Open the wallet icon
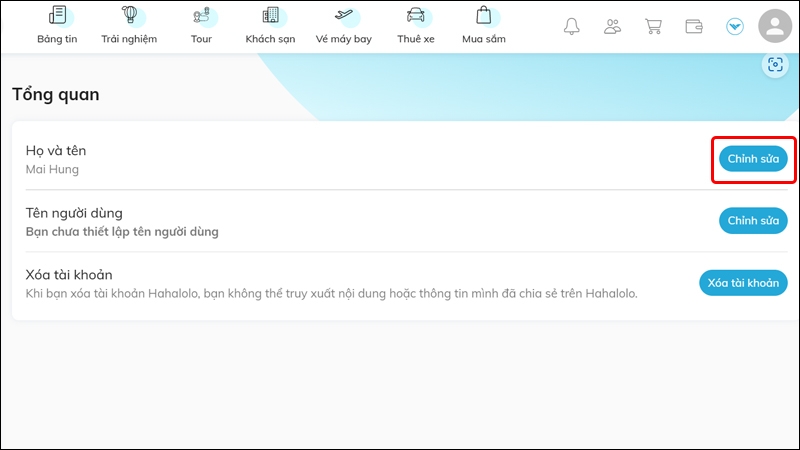Screen dimensions: 800x450 pyautogui.click(x=694, y=26)
